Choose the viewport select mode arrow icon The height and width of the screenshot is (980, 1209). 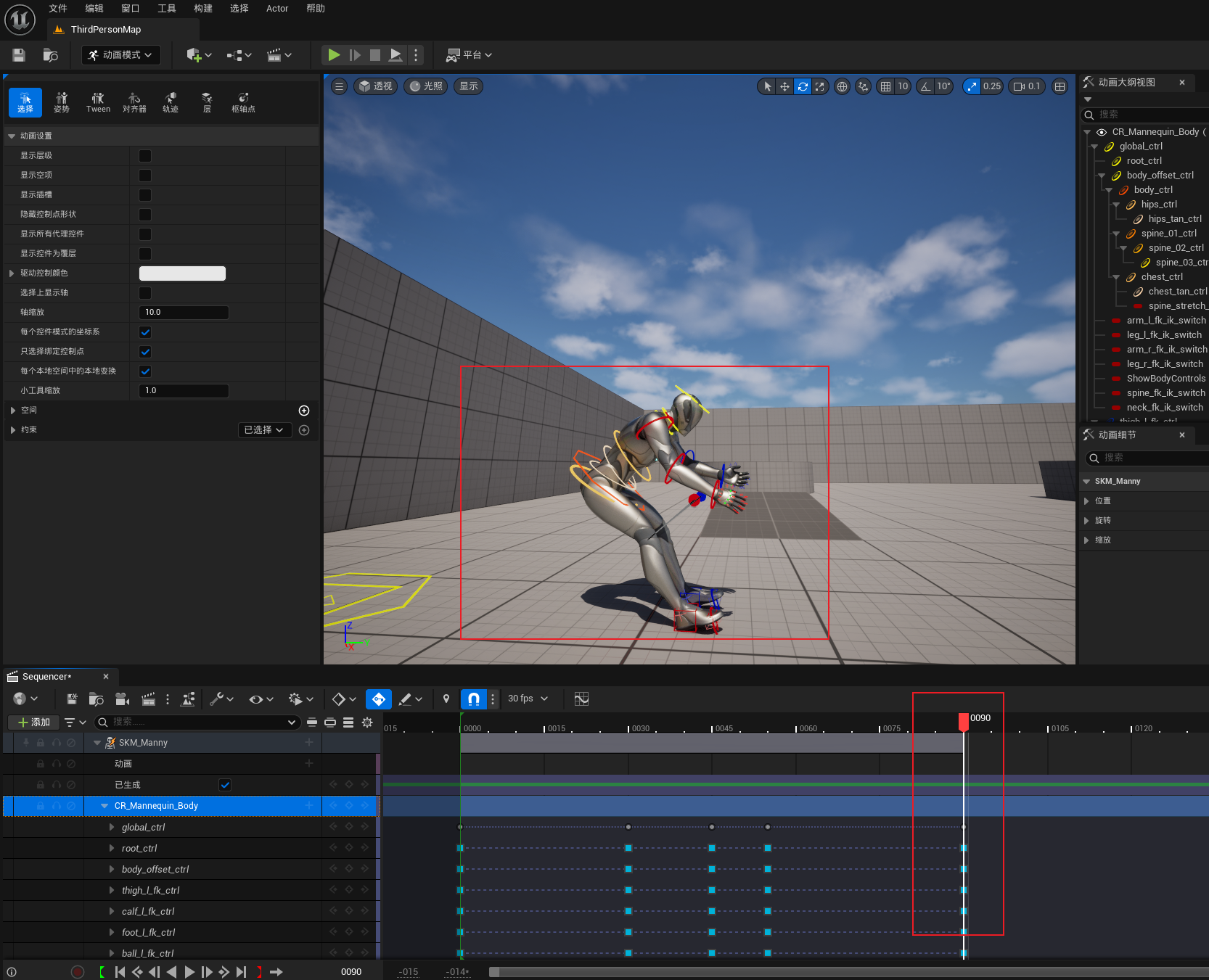767,86
